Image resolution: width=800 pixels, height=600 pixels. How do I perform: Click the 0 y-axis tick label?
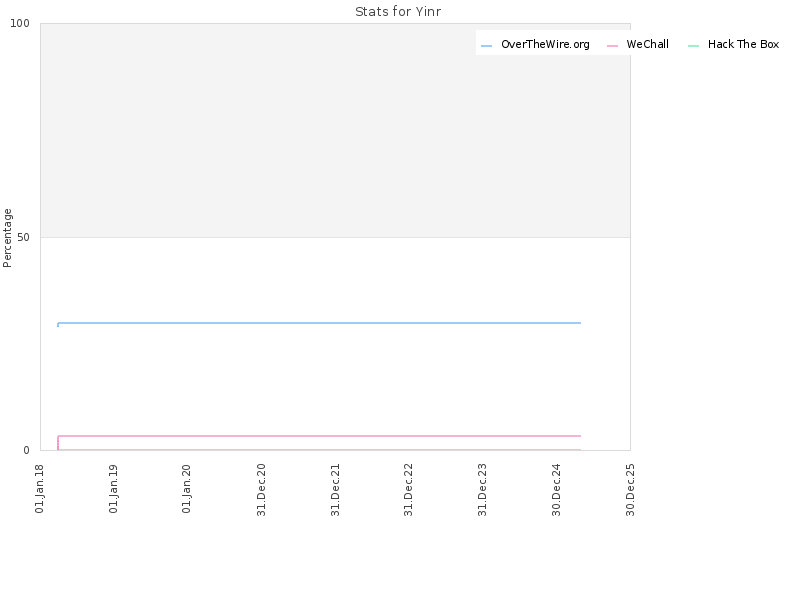pyautogui.click(x=27, y=450)
